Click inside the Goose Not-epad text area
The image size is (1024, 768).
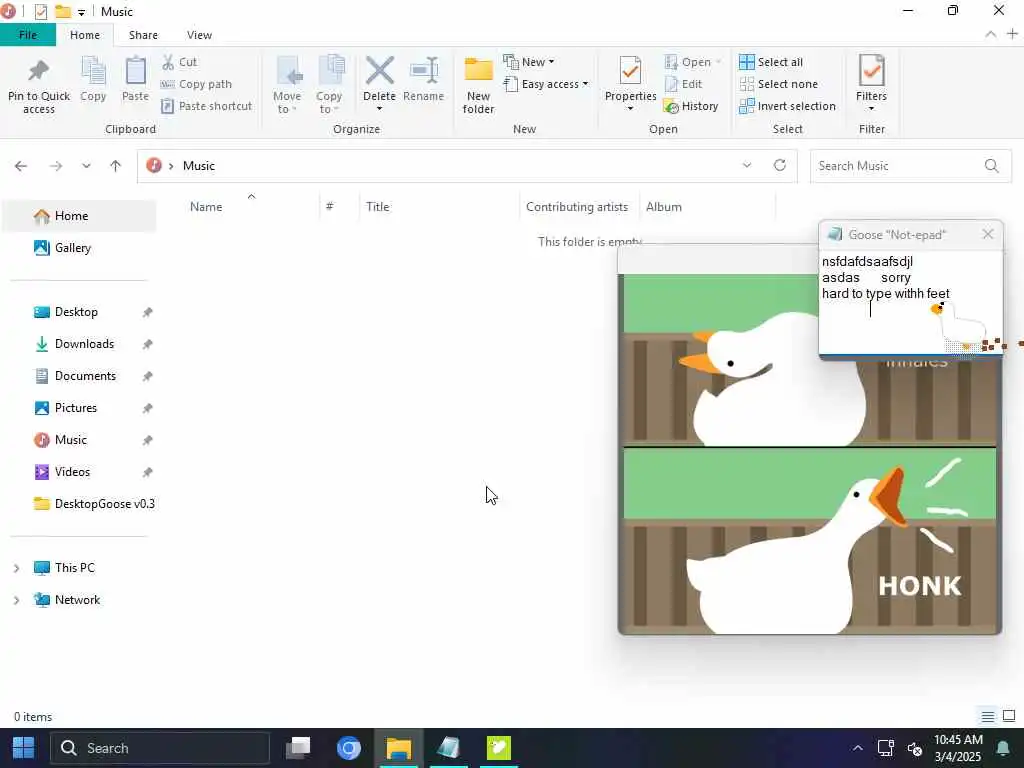[910, 302]
